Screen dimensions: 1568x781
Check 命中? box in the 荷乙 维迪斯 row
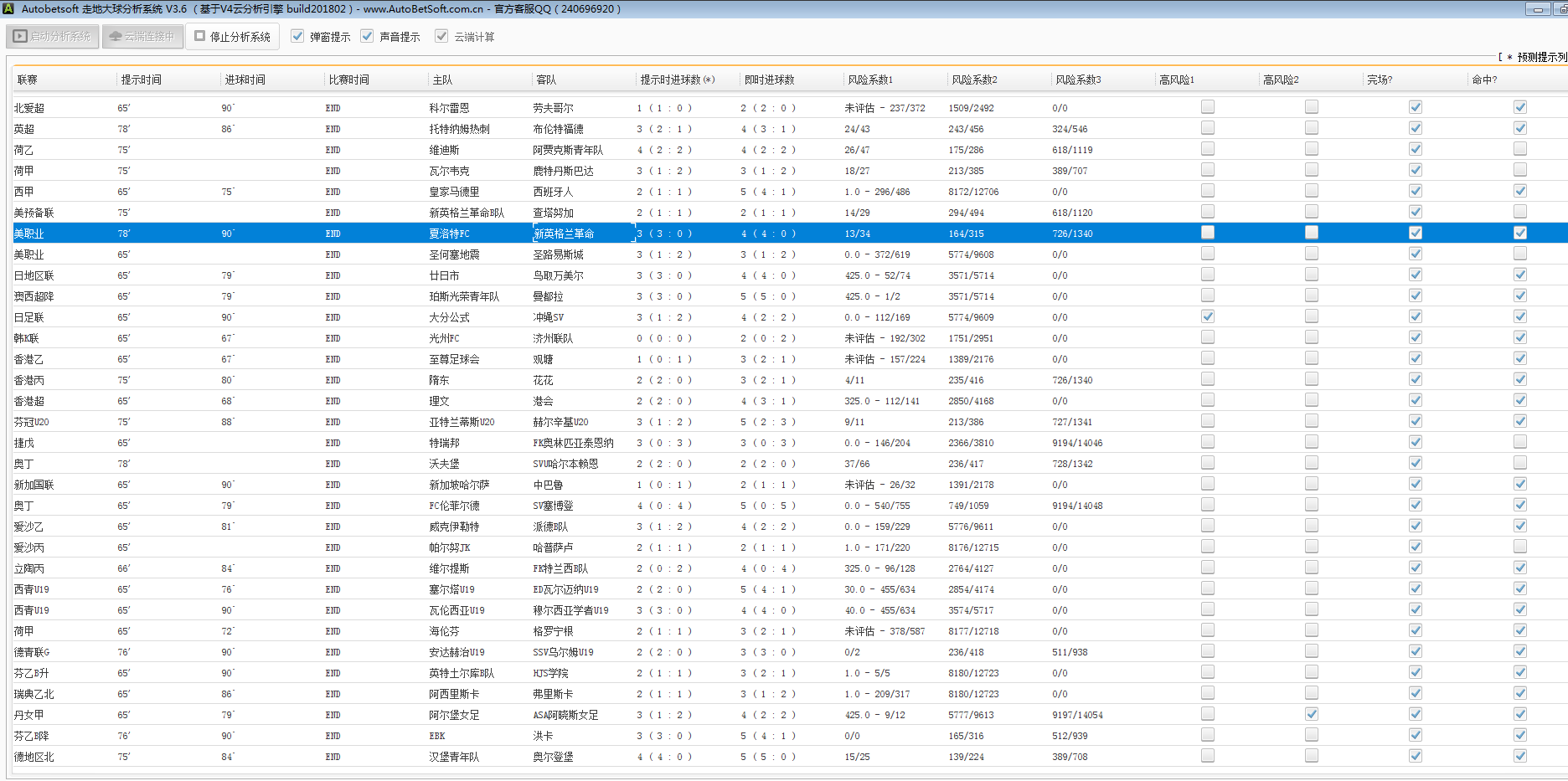click(x=1519, y=149)
